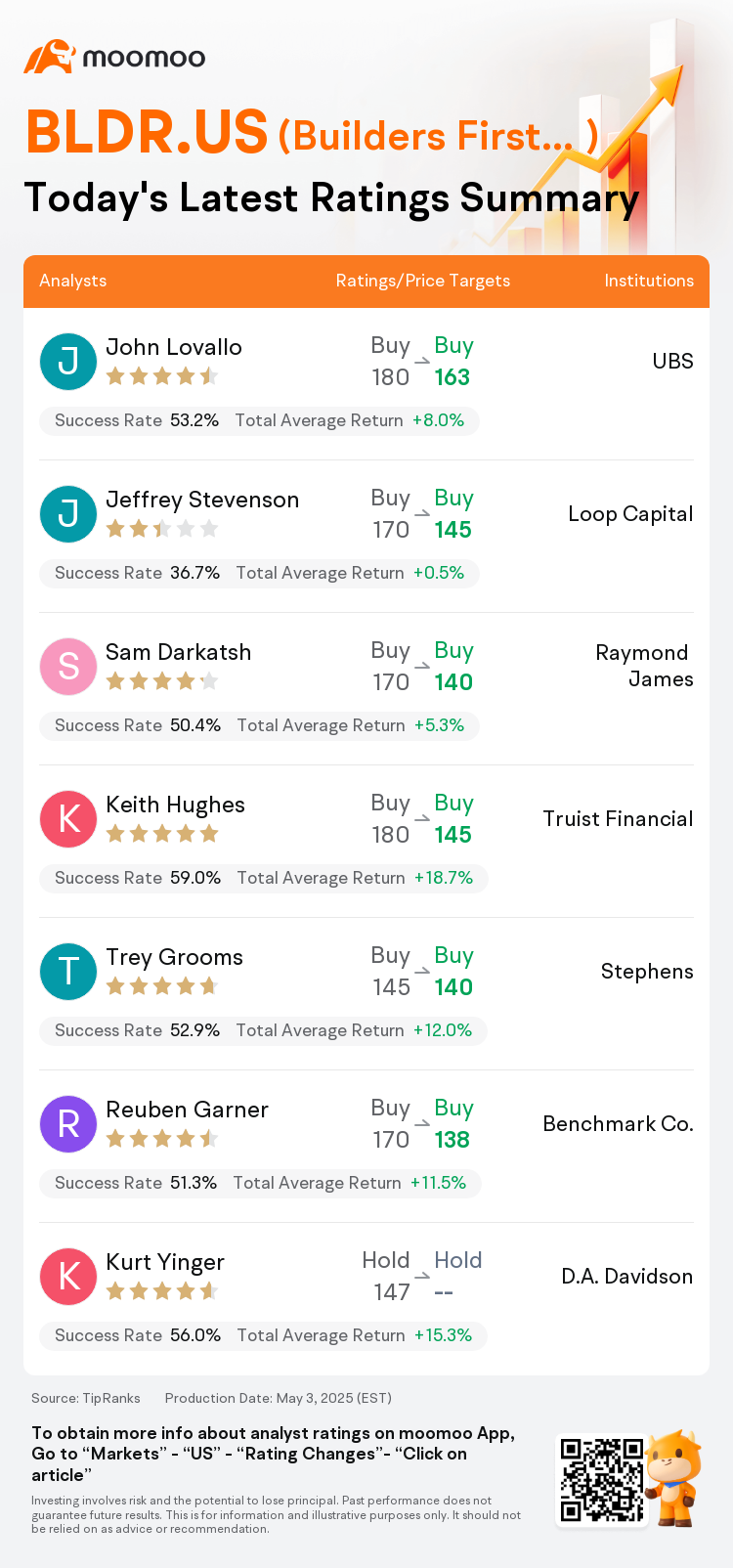
Task: Click the QR code image
Action: [602, 1479]
